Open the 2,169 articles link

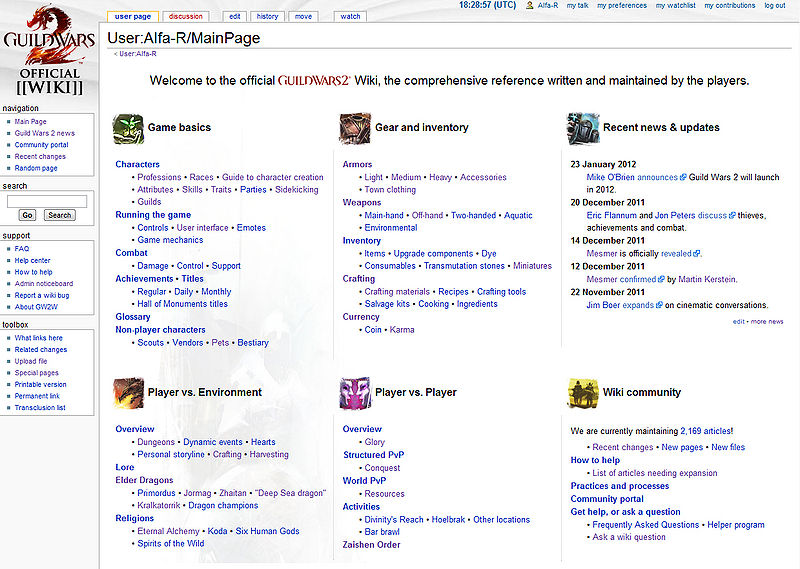pyautogui.click(x=707, y=431)
